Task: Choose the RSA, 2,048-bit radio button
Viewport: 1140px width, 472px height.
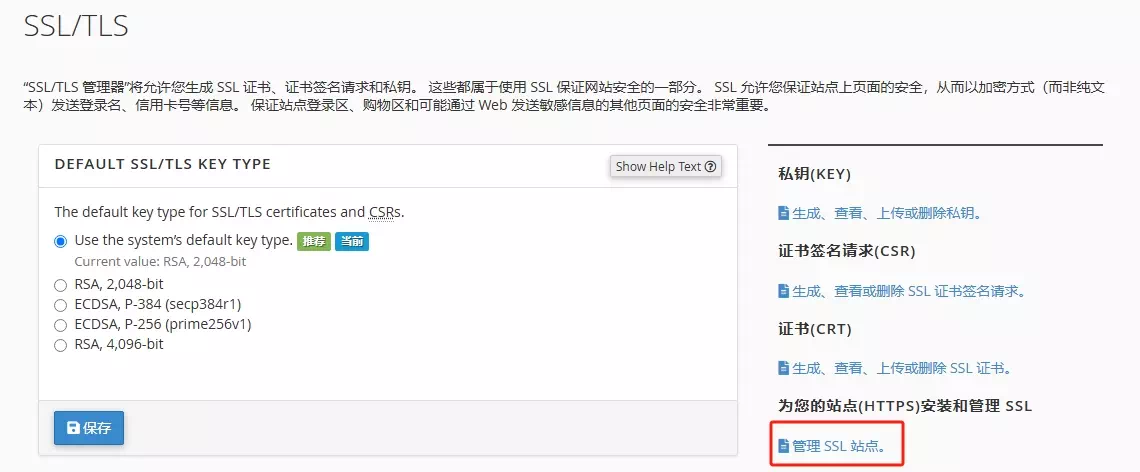Action: click(x=61, y=284)
